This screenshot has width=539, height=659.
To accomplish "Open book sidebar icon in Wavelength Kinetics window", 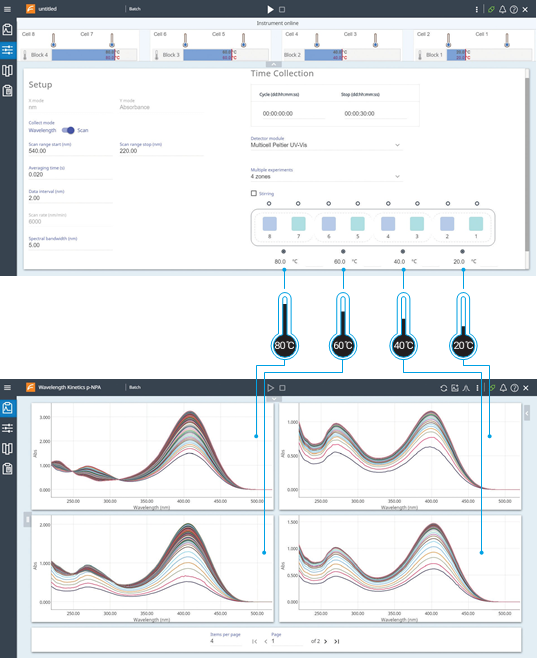I will click(x=8, y=449).
